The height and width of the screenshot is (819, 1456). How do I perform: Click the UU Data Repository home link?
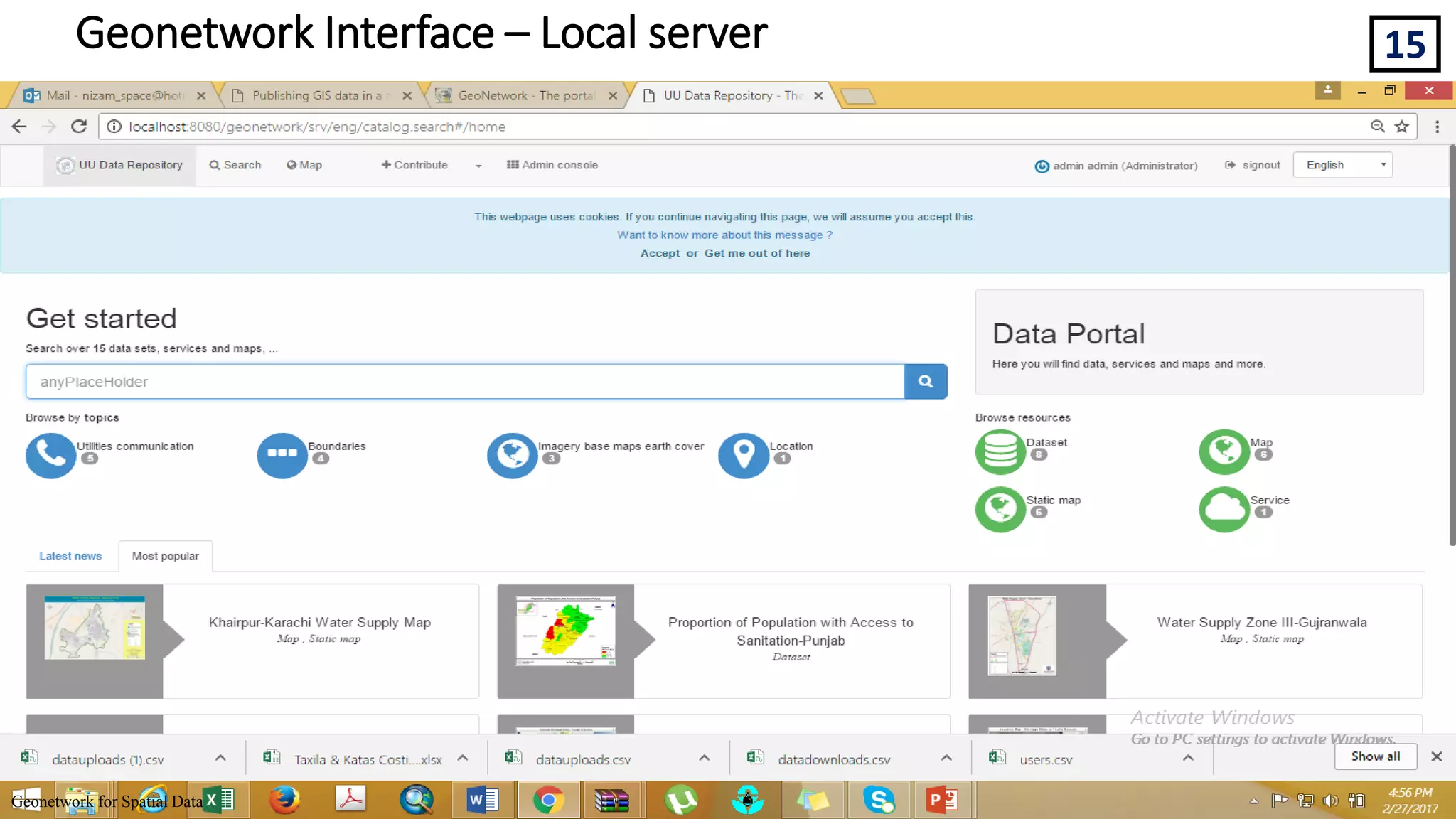(x=119, y=165)
